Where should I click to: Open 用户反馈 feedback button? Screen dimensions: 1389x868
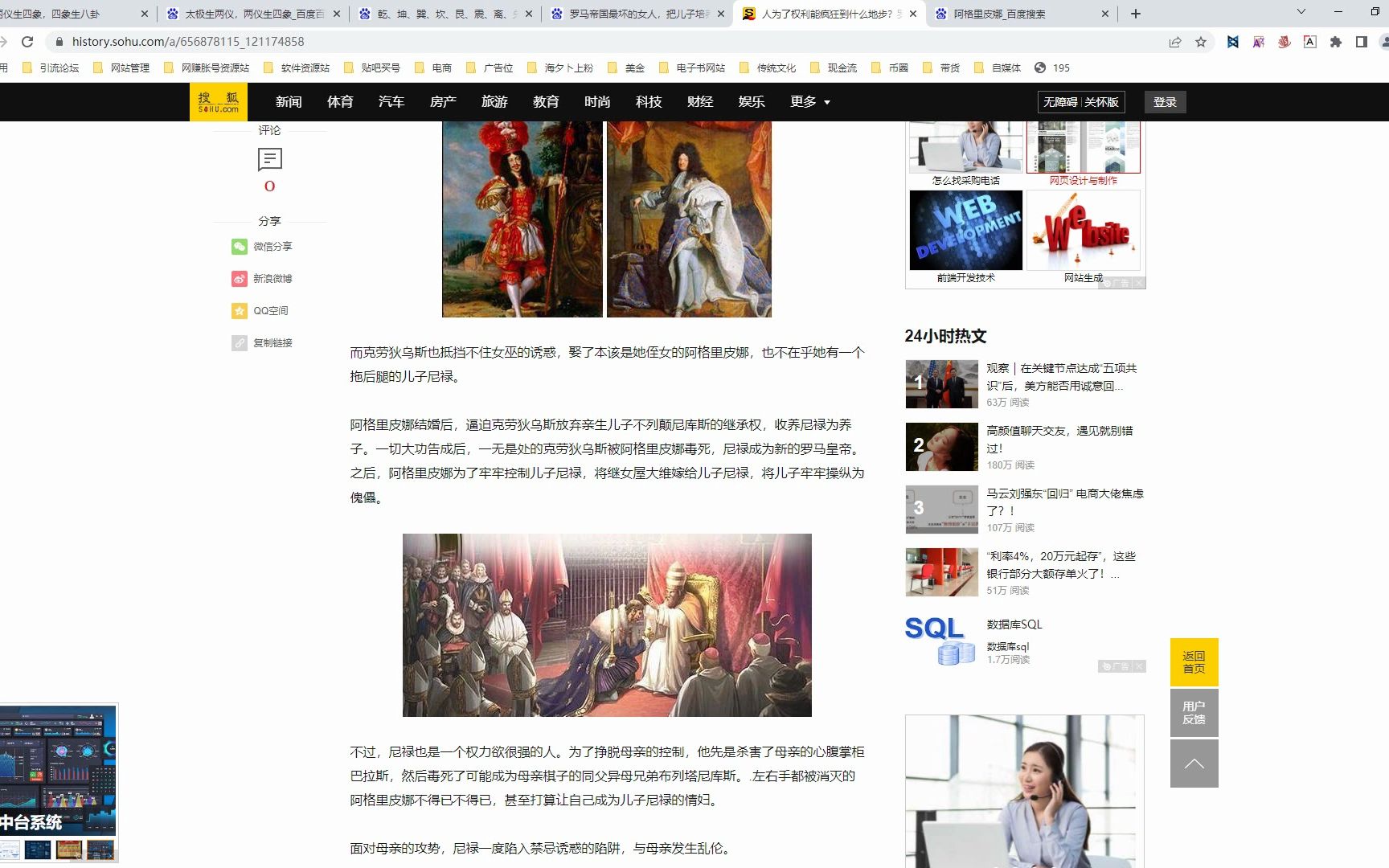[x=1194, y=713]
